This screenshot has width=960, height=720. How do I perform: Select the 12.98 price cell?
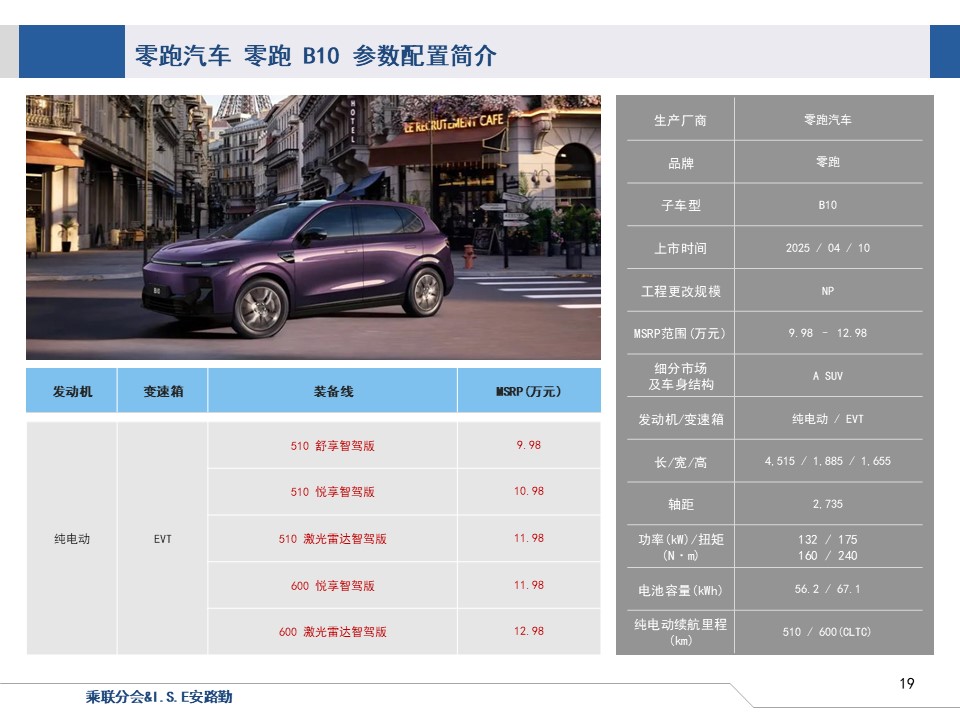coord(529,631)
